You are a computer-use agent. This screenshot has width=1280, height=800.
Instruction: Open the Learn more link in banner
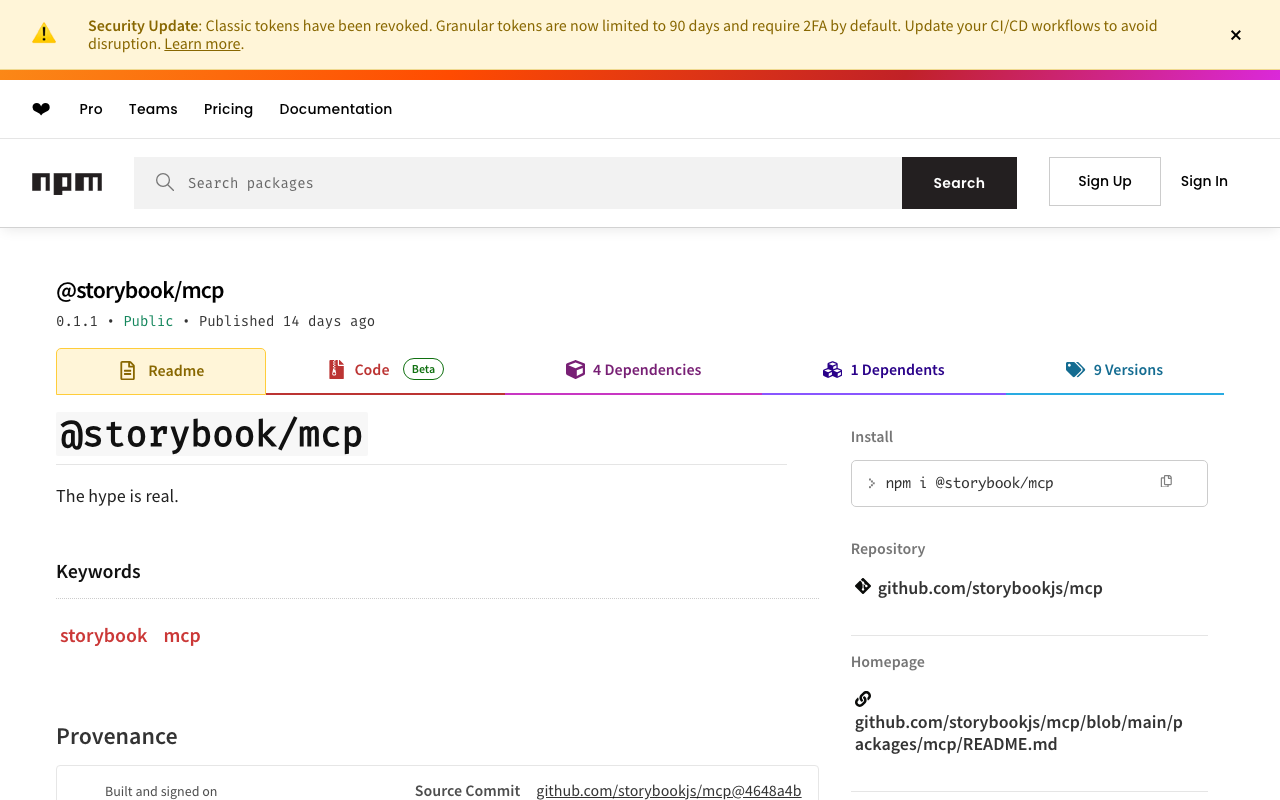tap(202, 44)
